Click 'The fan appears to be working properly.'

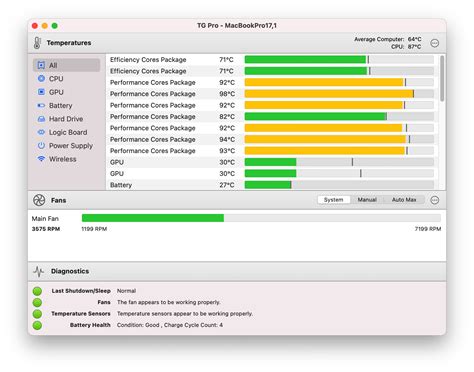click(168, 302)
